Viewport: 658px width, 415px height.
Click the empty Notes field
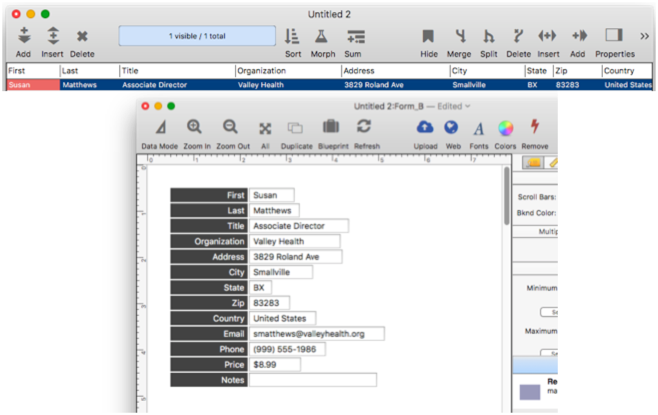coord(313,380)
